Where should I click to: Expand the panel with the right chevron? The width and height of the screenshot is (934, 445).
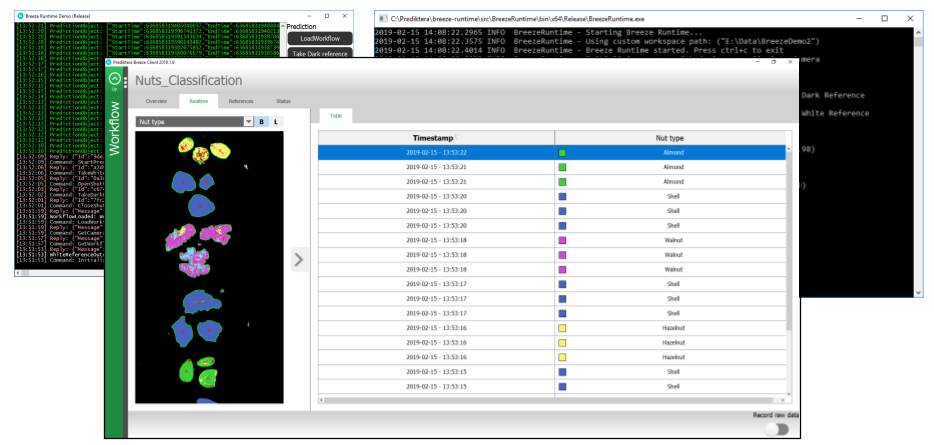coord(298,260)
